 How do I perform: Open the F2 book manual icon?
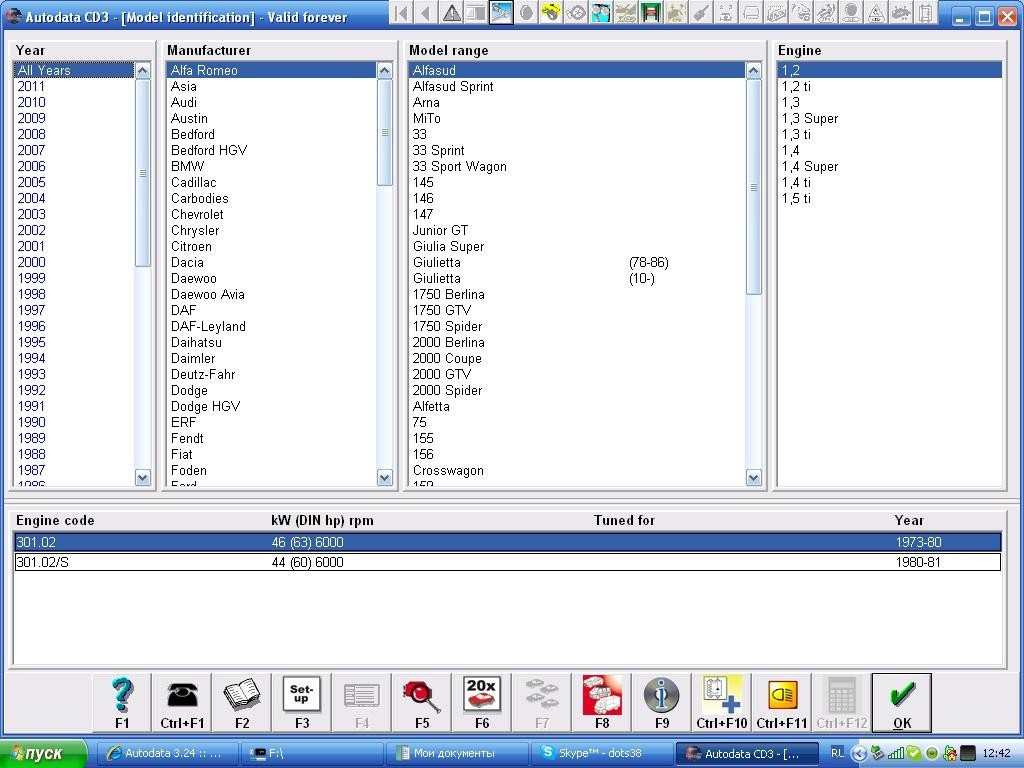click(x=242, y=702)
